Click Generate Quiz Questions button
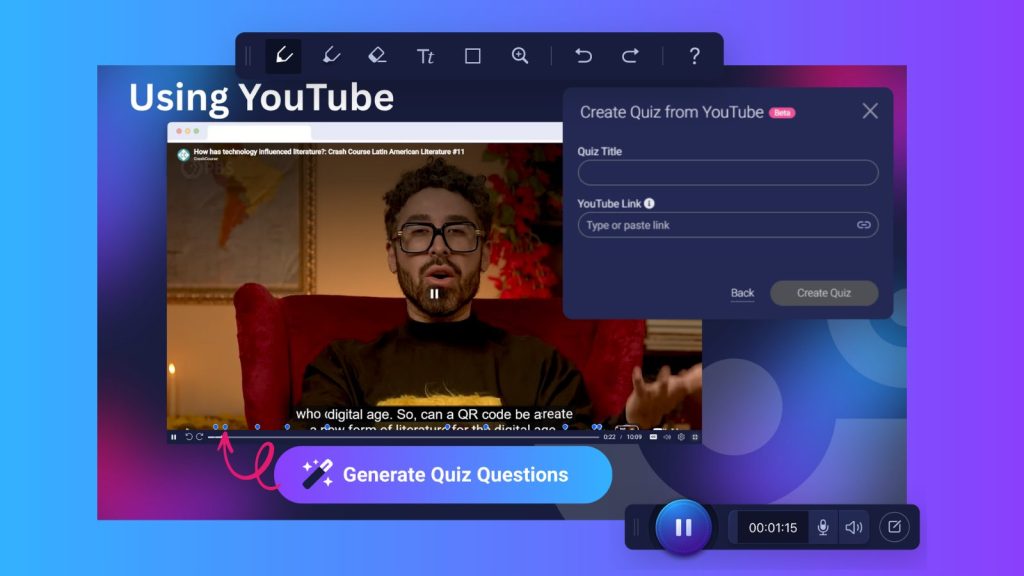The height and width of the screenshot is (576, 1024). tap(443, 475)
